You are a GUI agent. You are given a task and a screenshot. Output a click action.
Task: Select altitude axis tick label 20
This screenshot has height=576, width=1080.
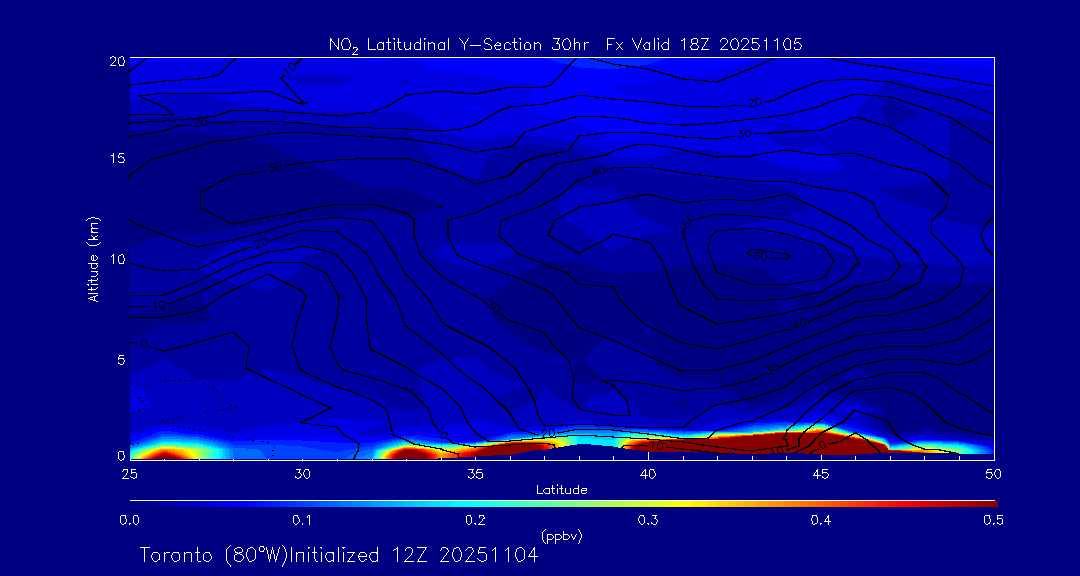(x=116, y=61)
